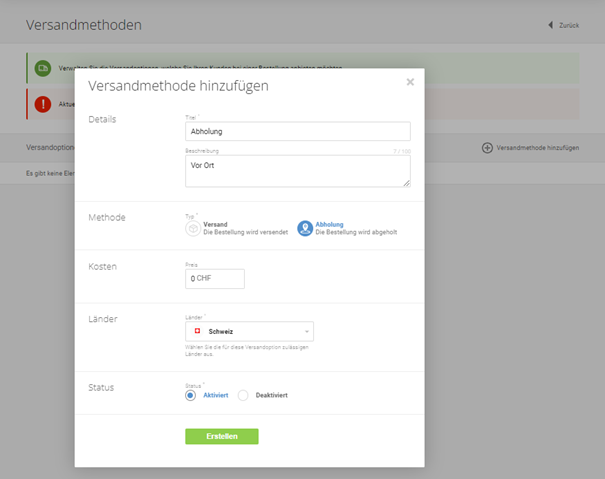
Task: Click the Länder helper text below dropdown
Action: point(247,350)
